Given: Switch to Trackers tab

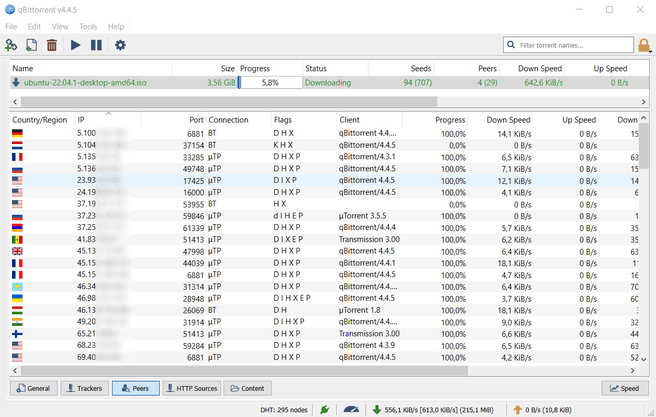Looking at the screenshot, I should [x=85, y=388].
